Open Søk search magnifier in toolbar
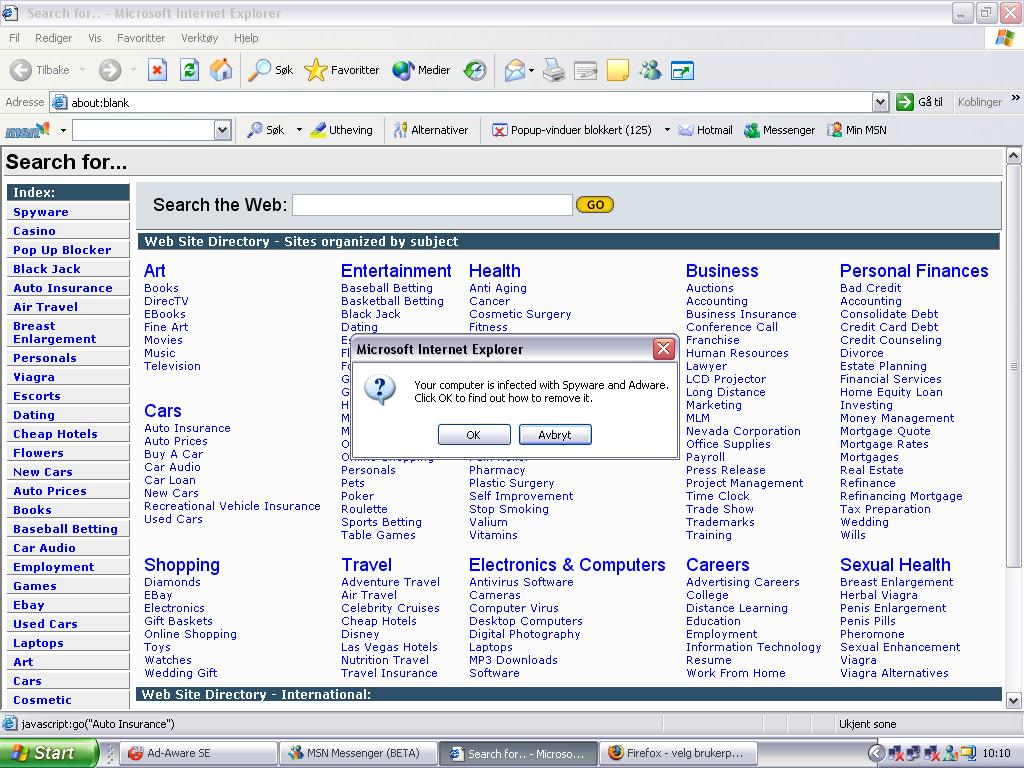The image size is (1024, 768). tap(270, 70)
